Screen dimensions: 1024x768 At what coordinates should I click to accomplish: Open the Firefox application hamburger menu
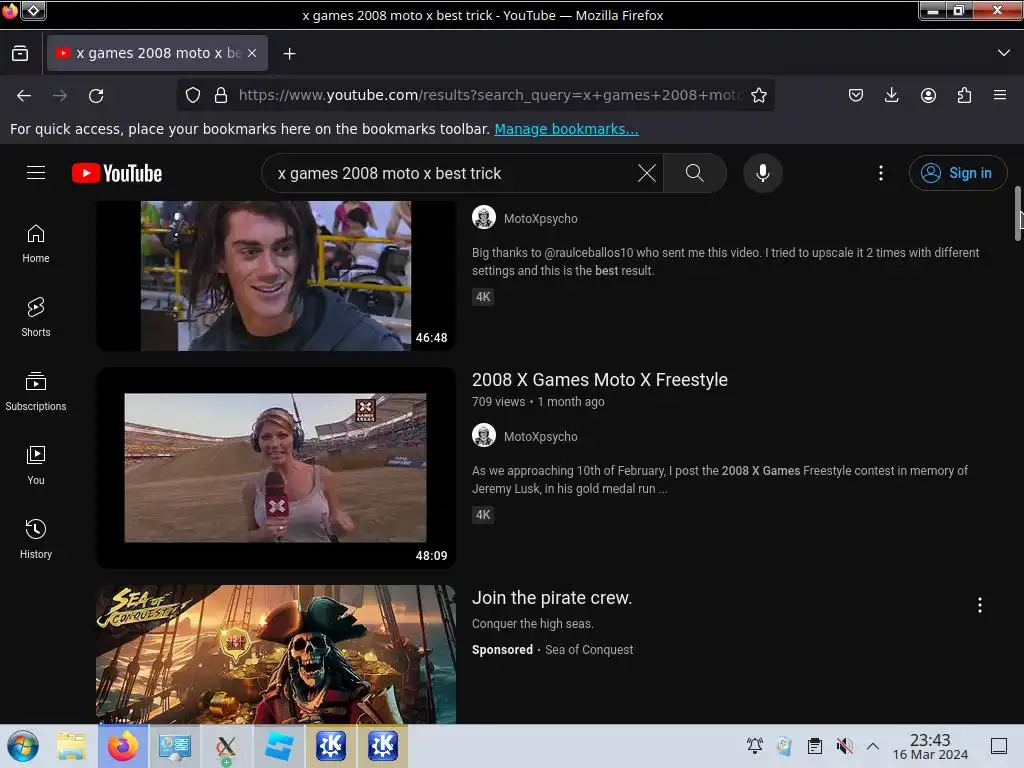(1000, 95)
